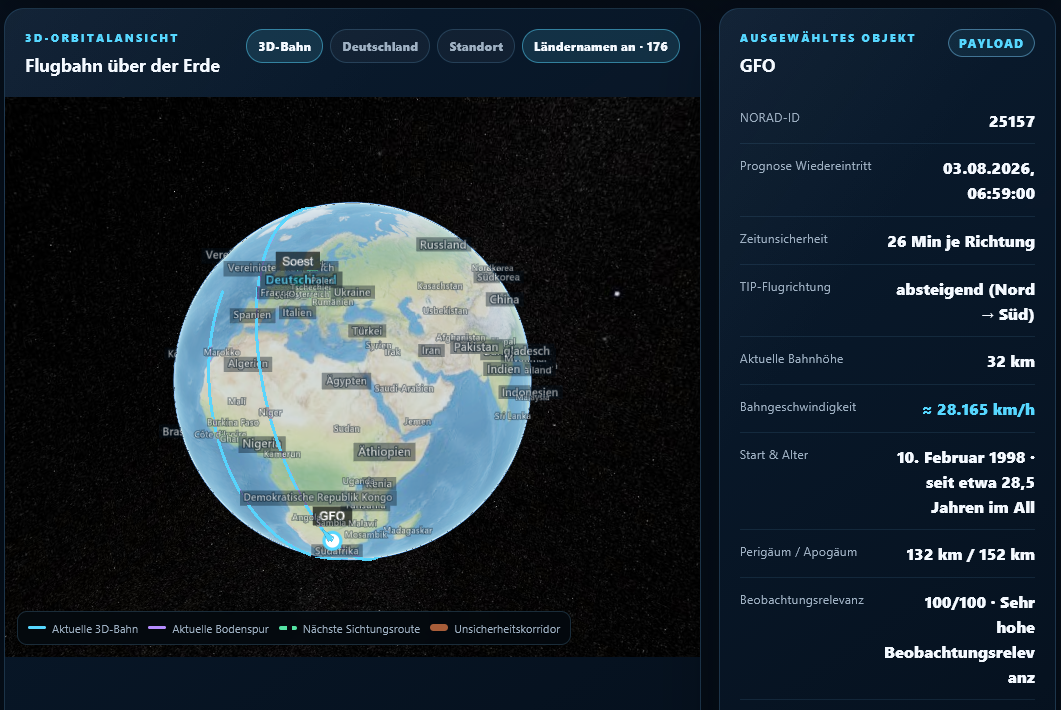Click the Türkei country label

click(367, 330)
